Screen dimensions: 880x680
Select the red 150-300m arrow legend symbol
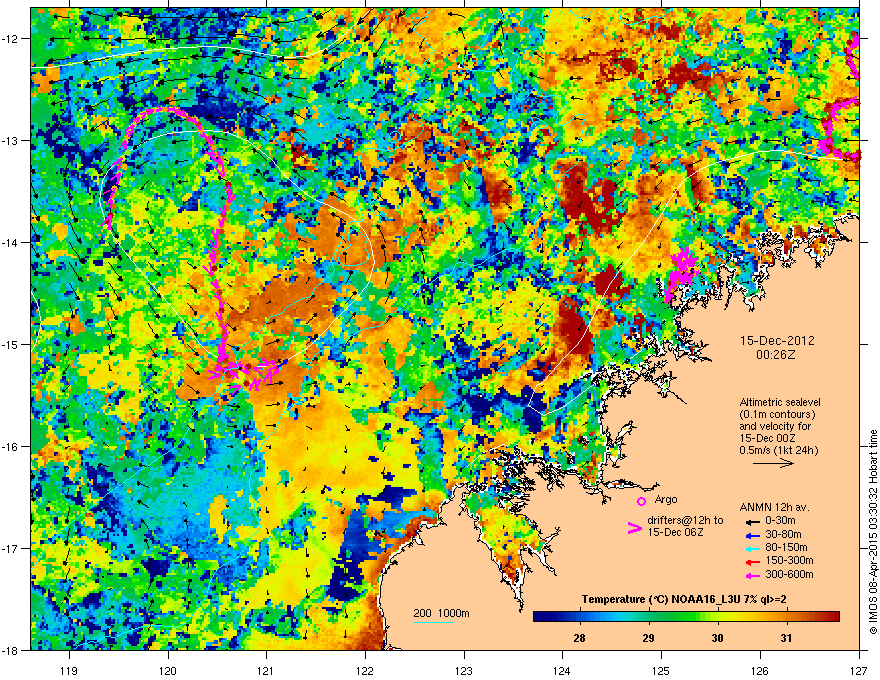[751, 561]
